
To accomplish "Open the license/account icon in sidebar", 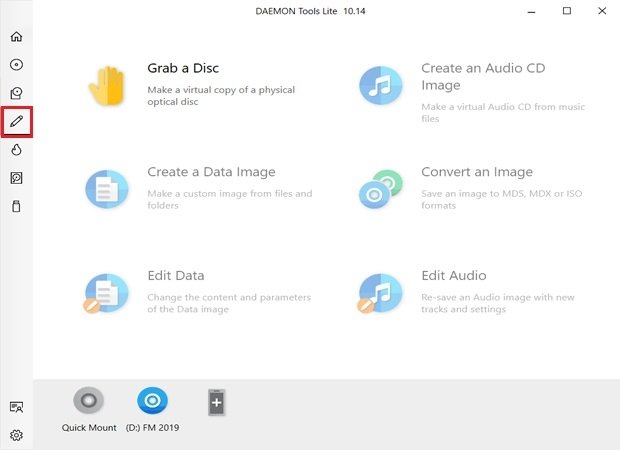I will point(16,407).
